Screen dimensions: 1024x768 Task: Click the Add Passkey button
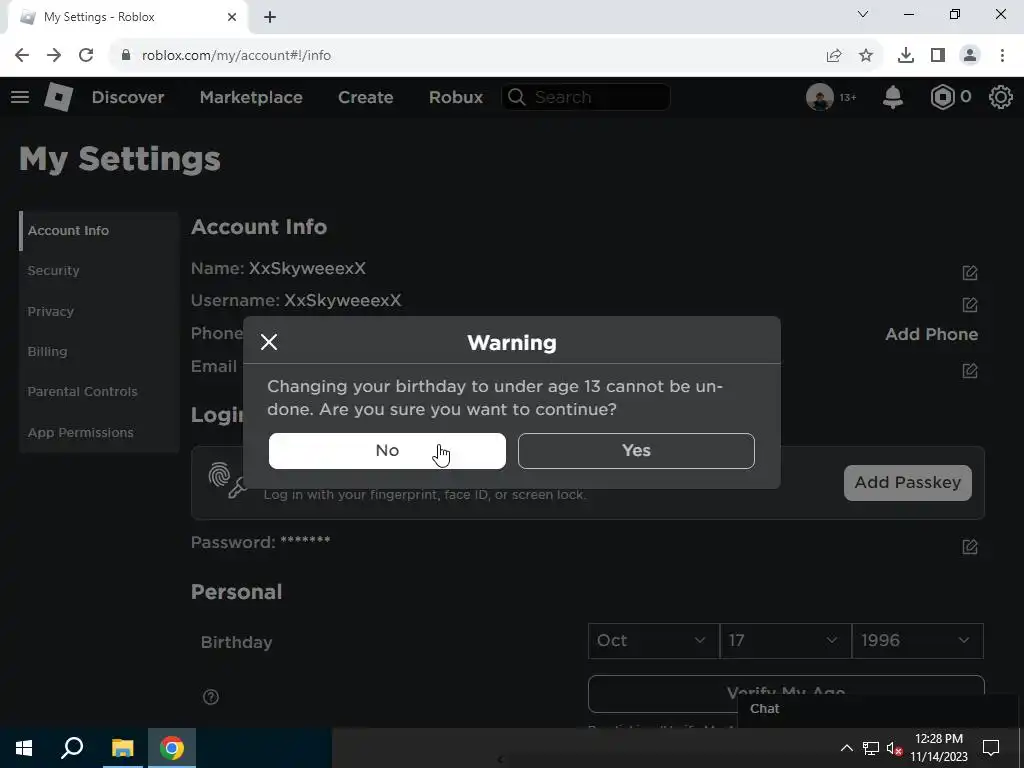[908, 483]
